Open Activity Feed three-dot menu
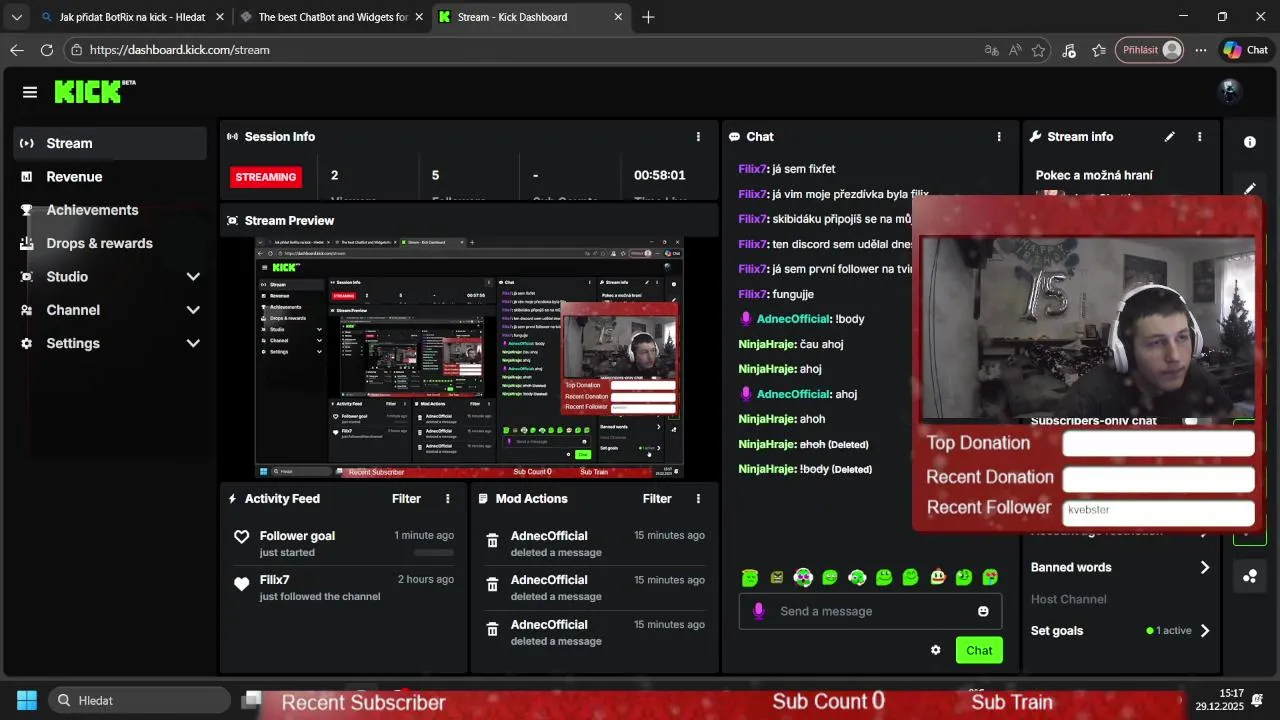 tap(447, 499)
